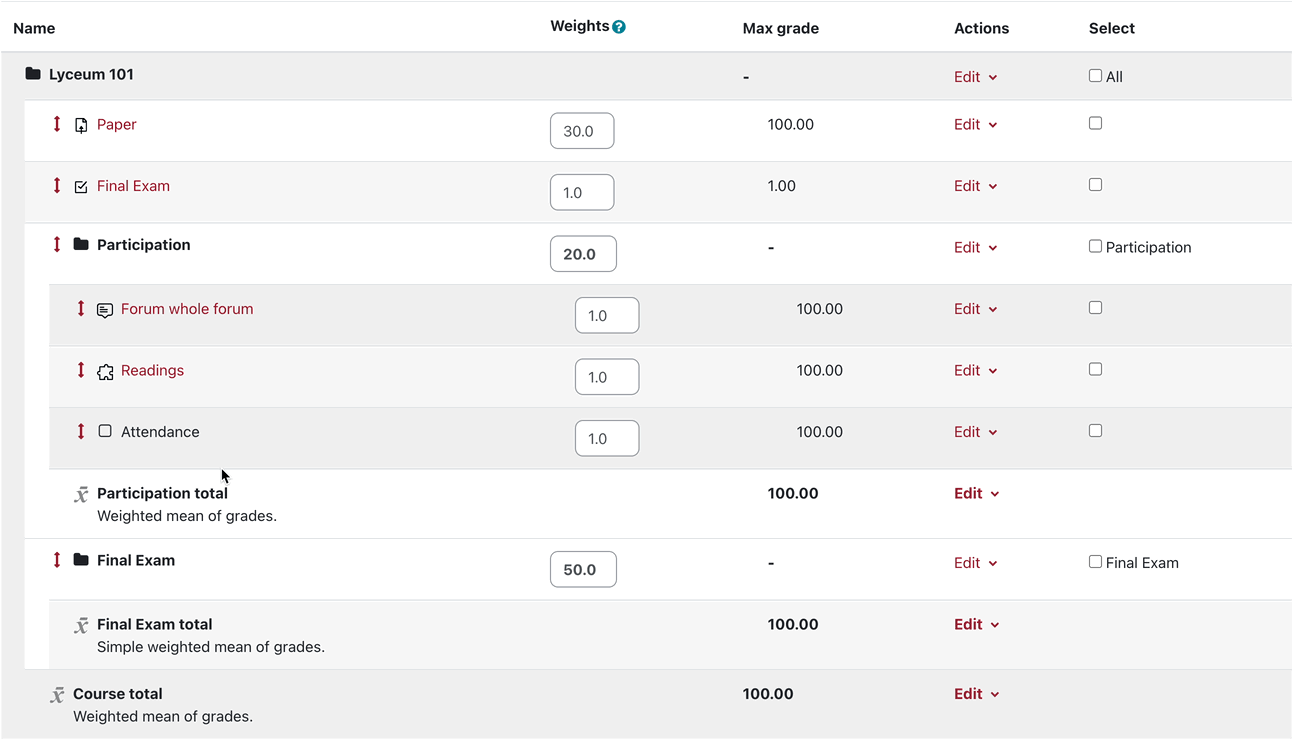Click the Readings puzzle piece icon
The width and height of the screenshot is (1310, 753).
(105, 372)
